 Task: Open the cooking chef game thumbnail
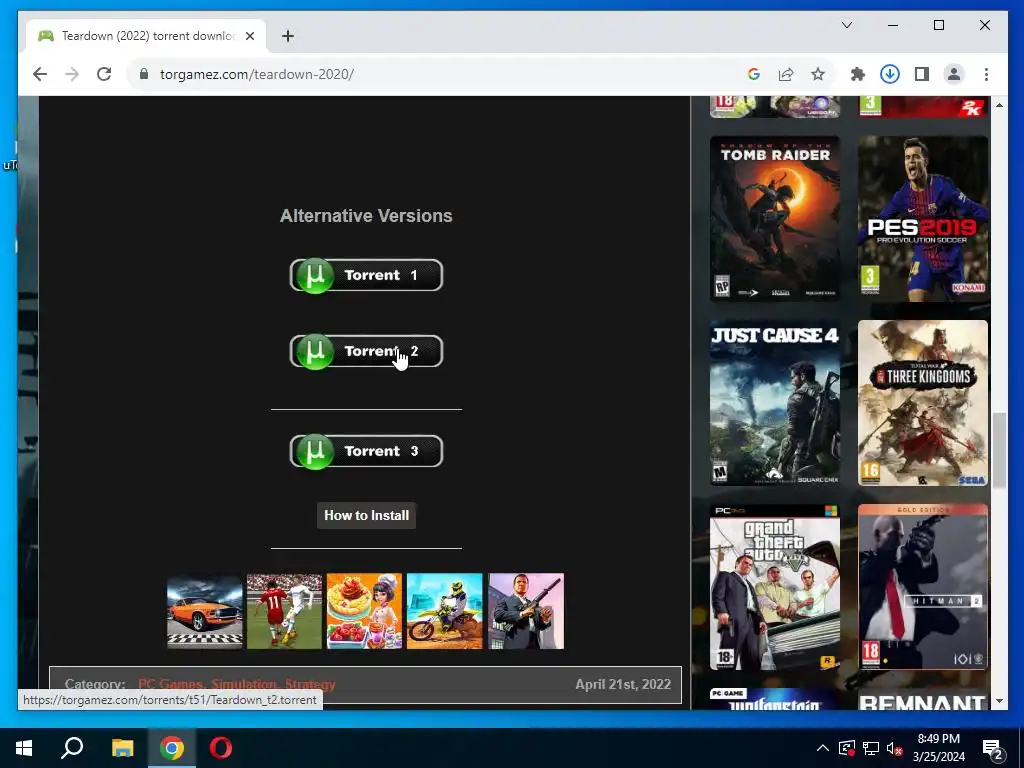(364, 611)
